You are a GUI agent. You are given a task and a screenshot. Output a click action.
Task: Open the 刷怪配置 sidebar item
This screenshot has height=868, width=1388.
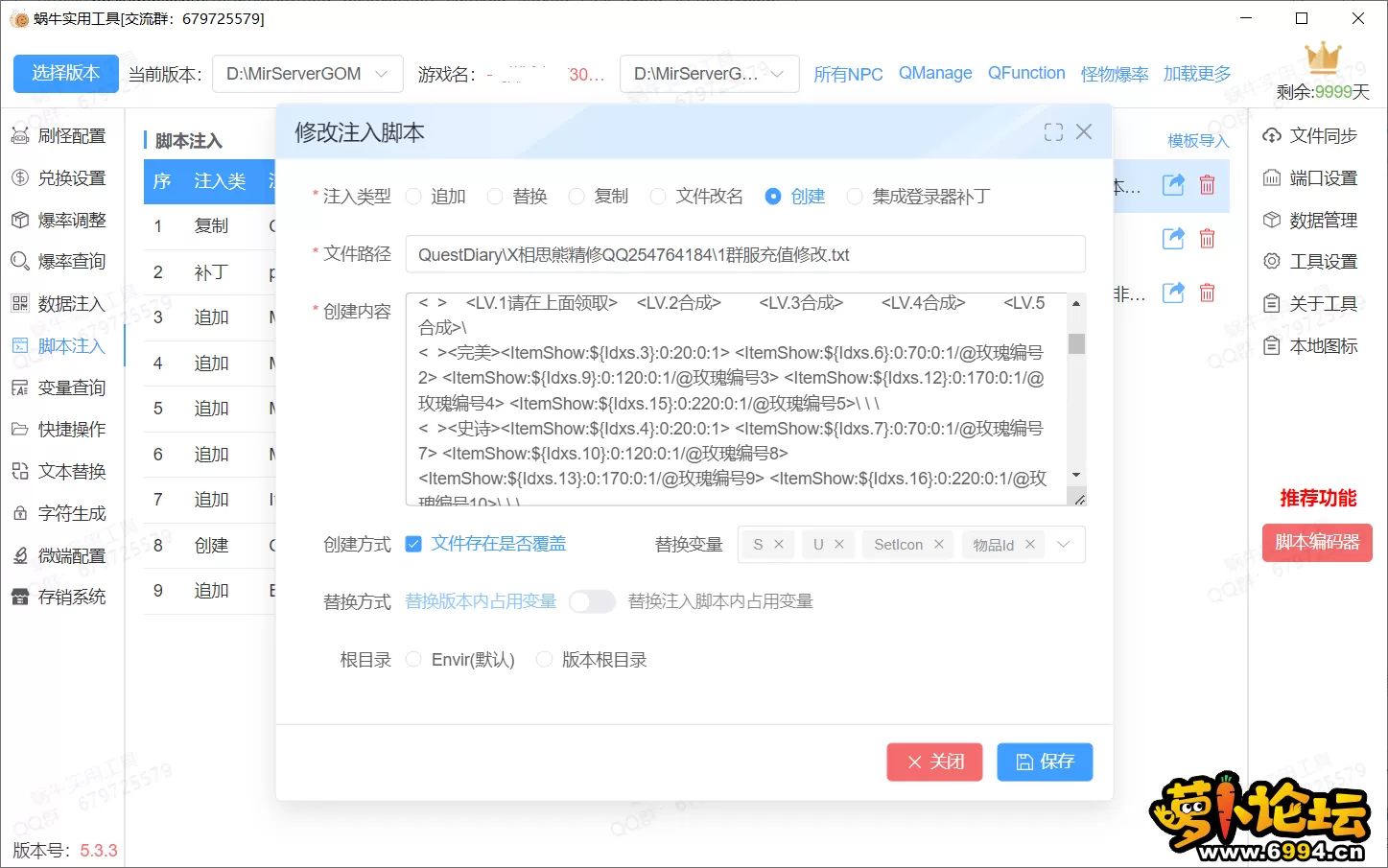point(59,136)
